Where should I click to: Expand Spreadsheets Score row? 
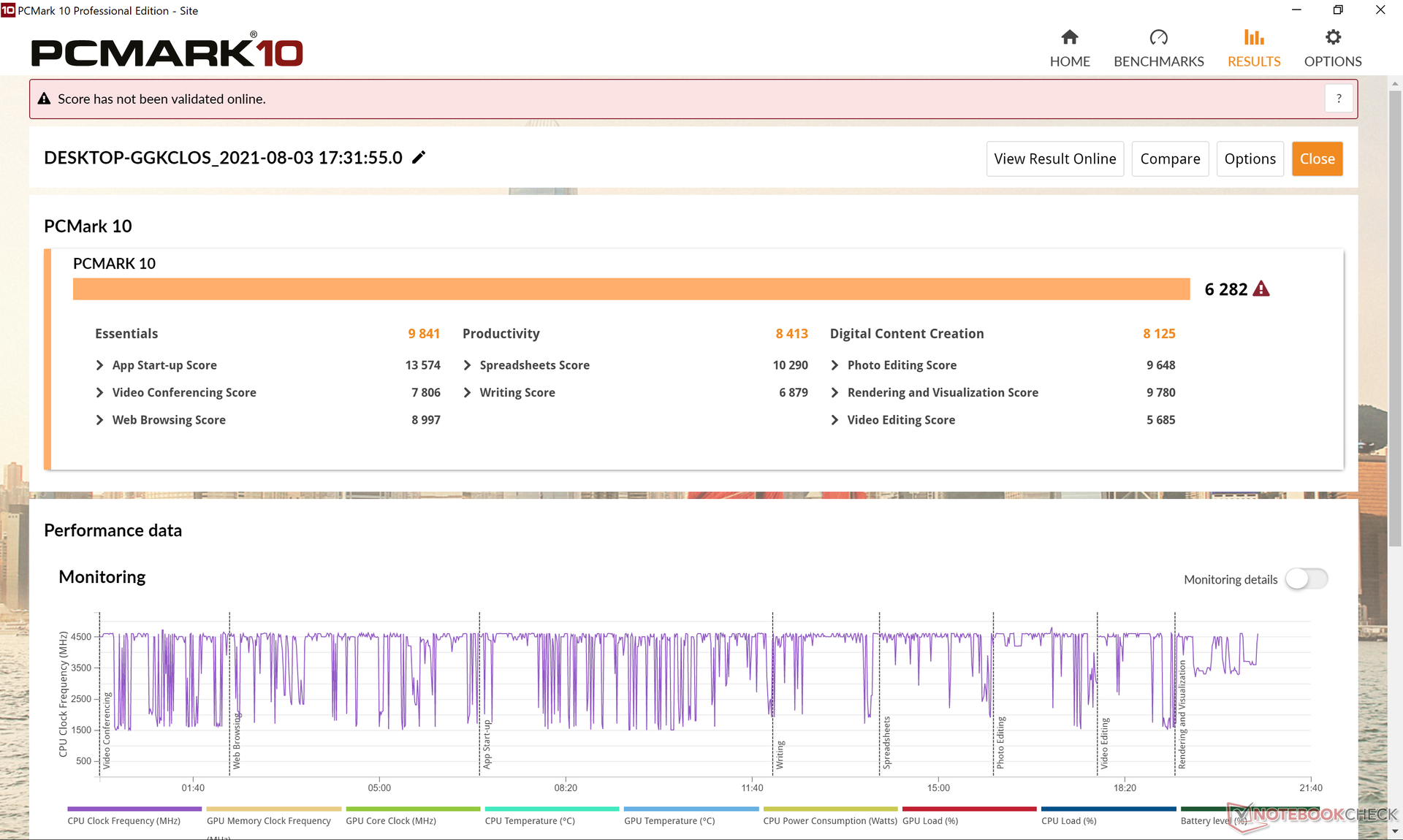(468, 365)
